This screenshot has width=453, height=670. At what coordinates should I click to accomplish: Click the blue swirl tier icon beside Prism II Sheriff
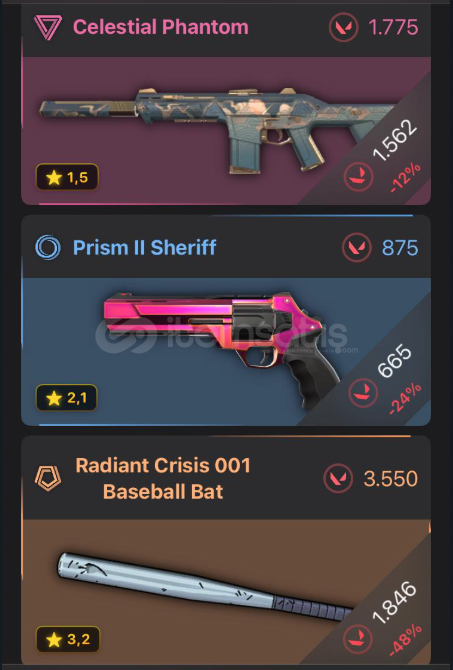(48, 247)
